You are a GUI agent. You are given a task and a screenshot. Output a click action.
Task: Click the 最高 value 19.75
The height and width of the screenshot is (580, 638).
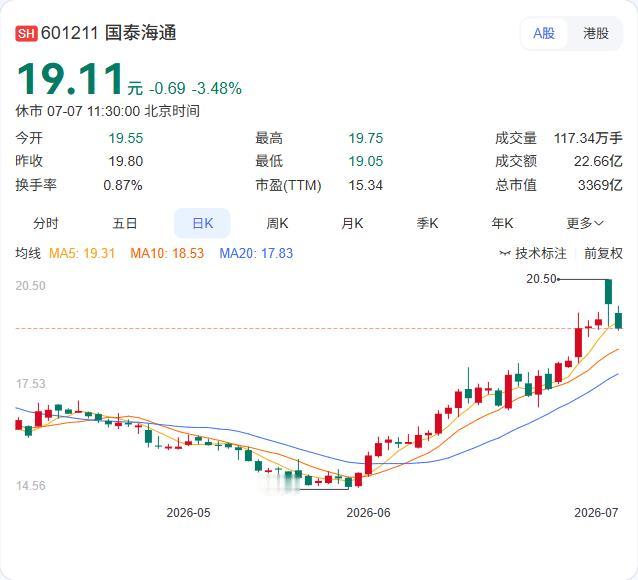(365, 138)
